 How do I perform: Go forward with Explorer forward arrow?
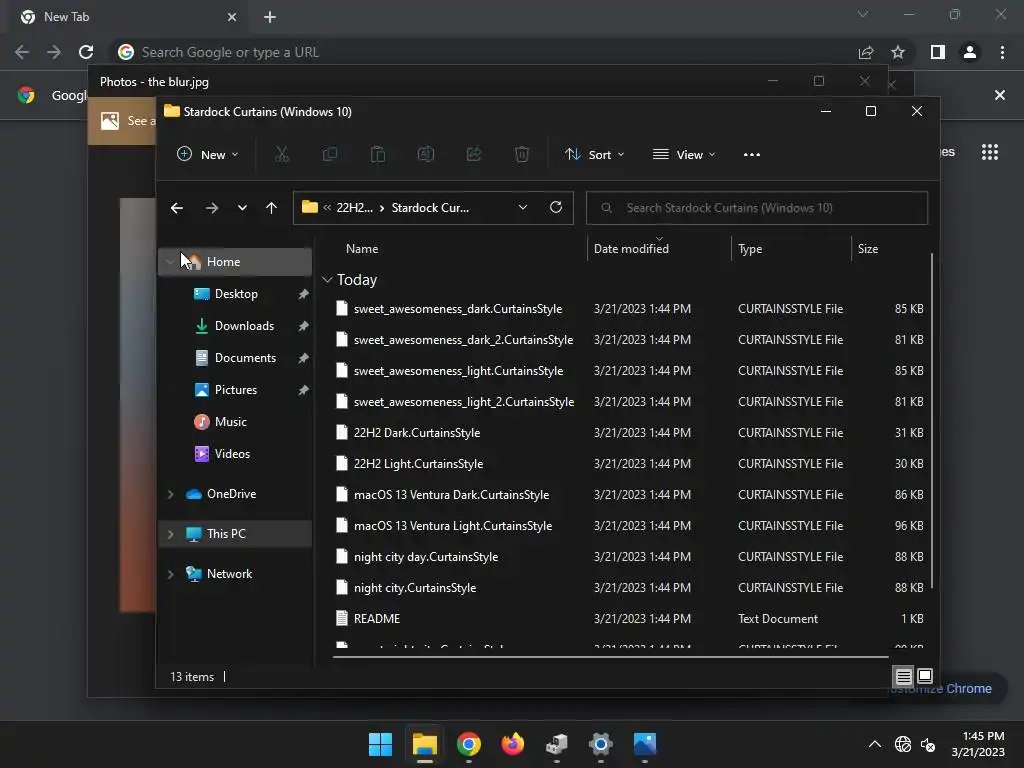(212, 208)
